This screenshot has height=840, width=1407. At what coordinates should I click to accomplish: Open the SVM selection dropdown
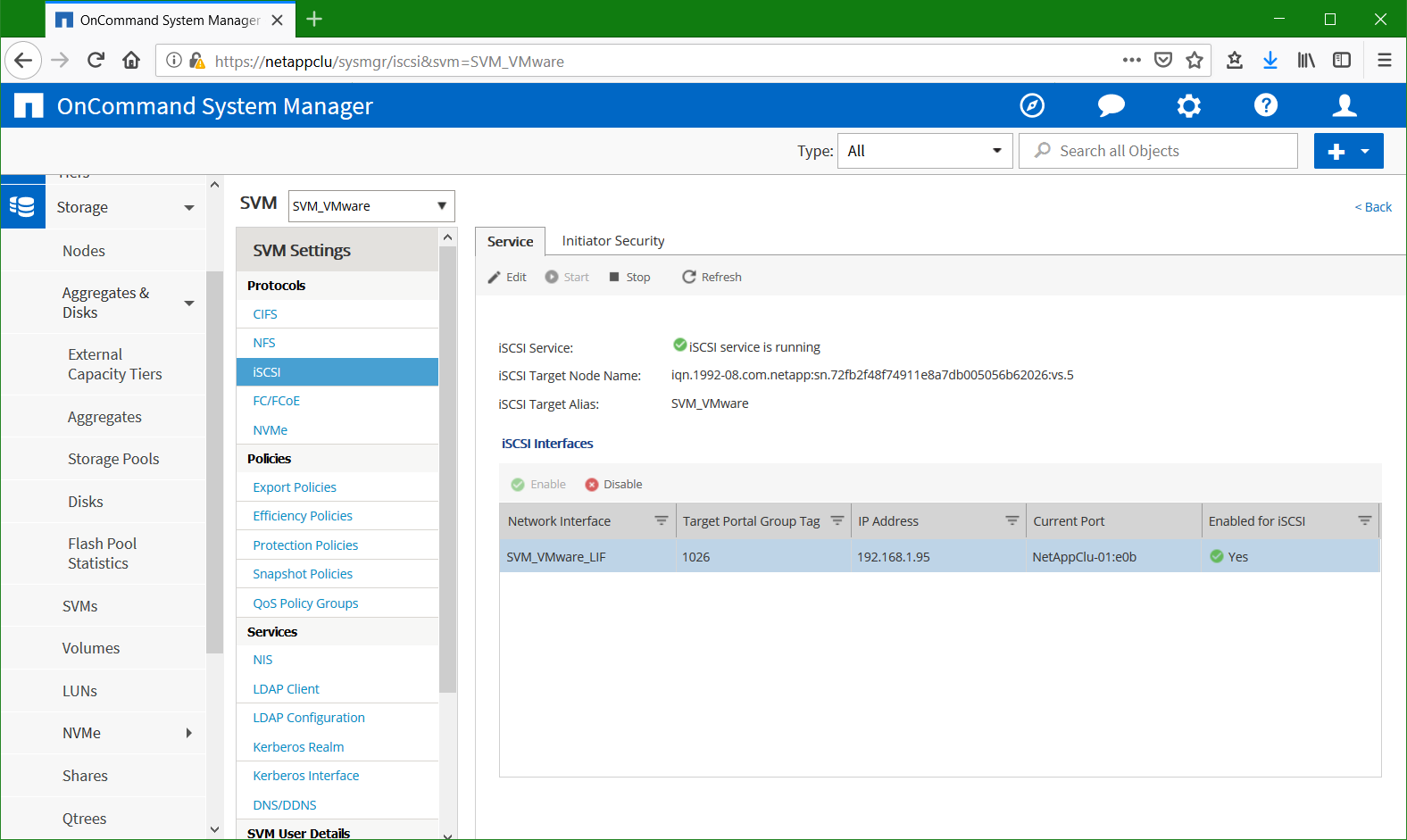pos(371,206)
